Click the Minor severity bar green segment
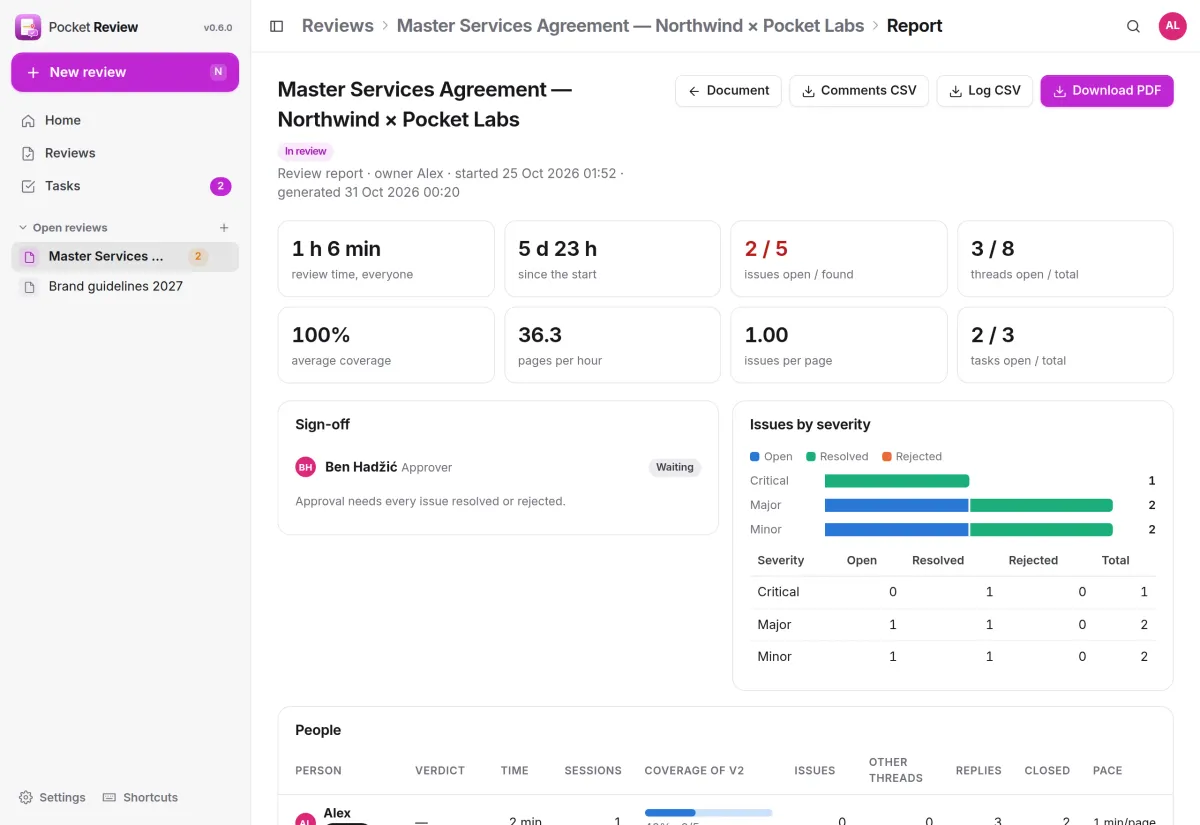Viewport: 1200px width, 825px height. 1041,529
